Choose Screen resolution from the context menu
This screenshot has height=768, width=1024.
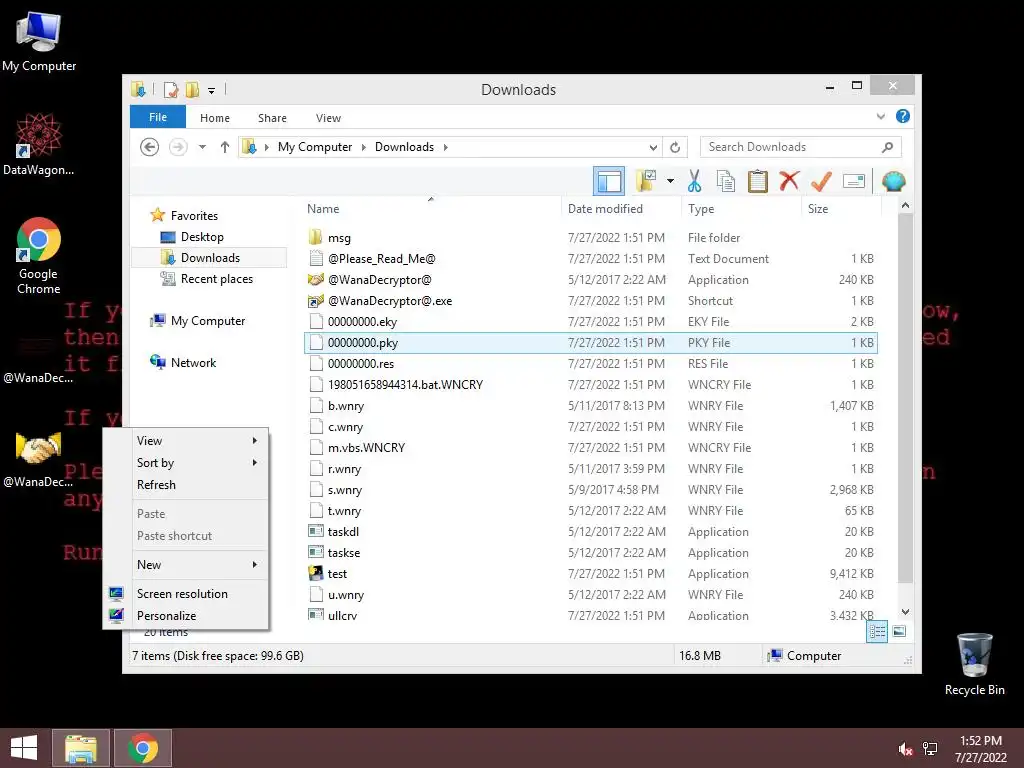185,594
